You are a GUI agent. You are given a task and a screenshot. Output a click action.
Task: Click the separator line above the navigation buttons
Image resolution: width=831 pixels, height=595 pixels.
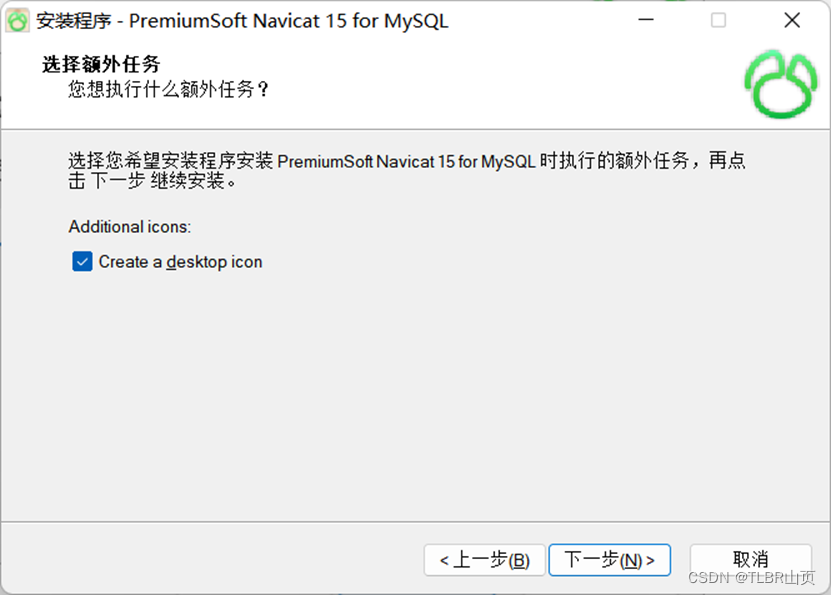[416, 522]
